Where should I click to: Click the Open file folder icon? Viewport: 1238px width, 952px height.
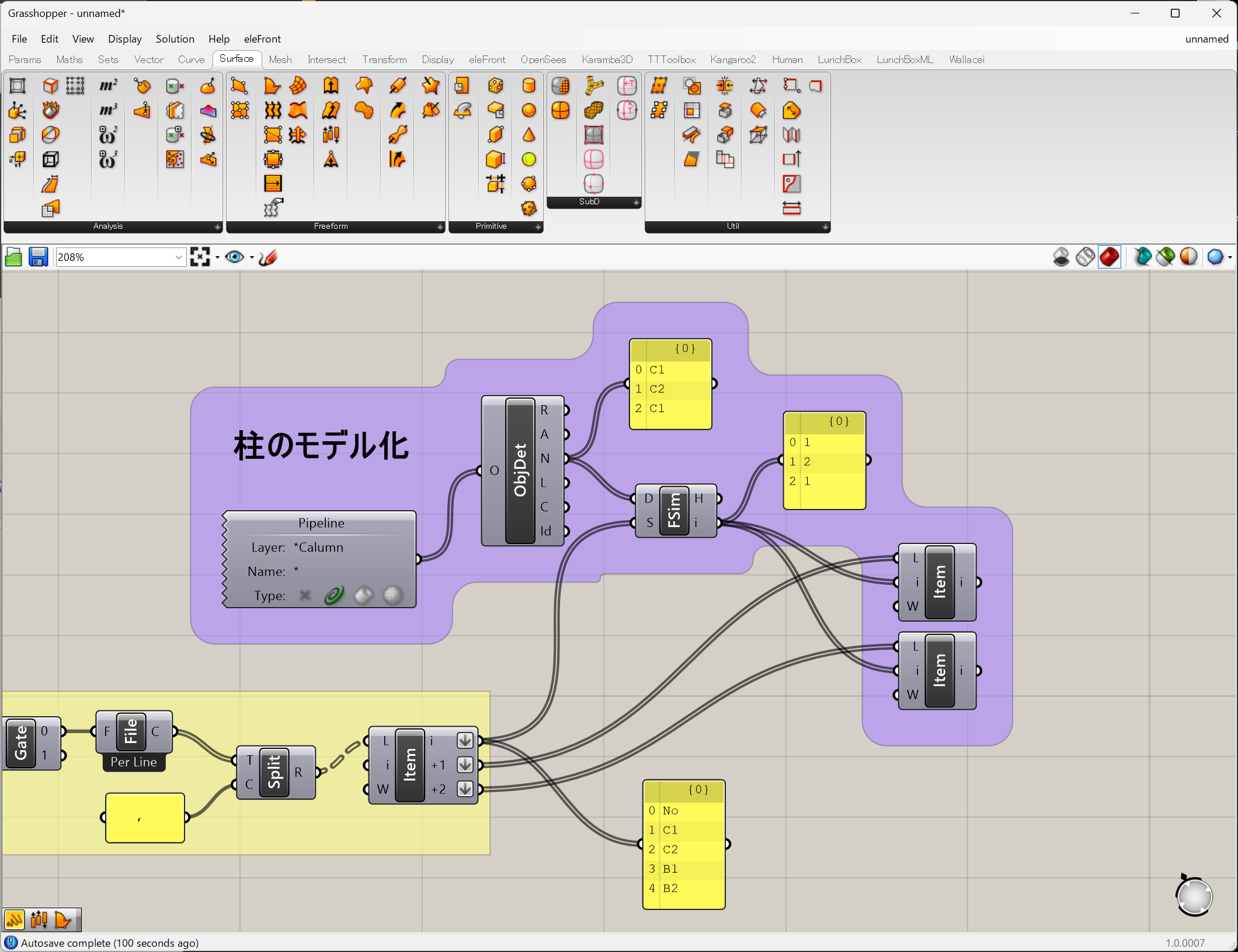13,257
